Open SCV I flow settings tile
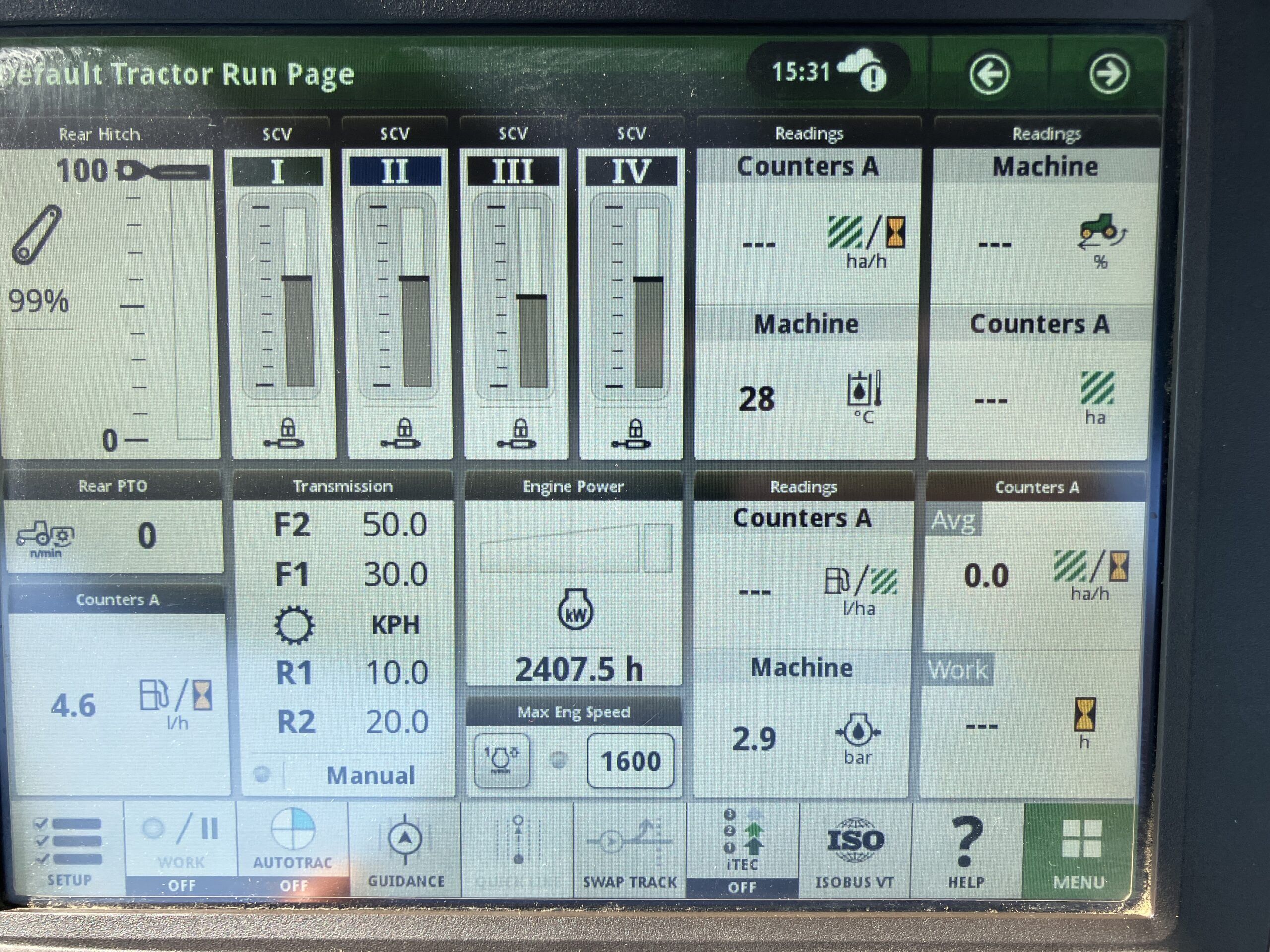This screenshot has height=952, width=1270. tap(278, 298)
